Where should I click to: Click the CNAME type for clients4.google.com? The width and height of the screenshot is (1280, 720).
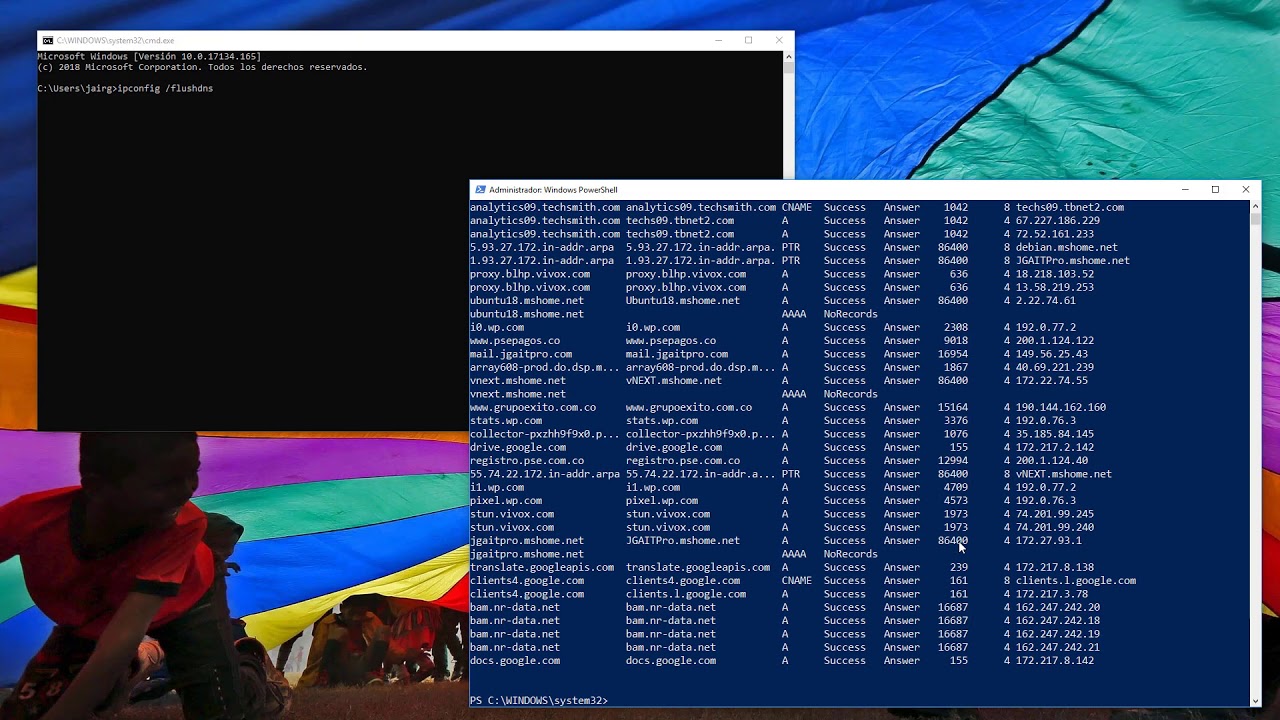pyautogui.click(x=797, y=581)
